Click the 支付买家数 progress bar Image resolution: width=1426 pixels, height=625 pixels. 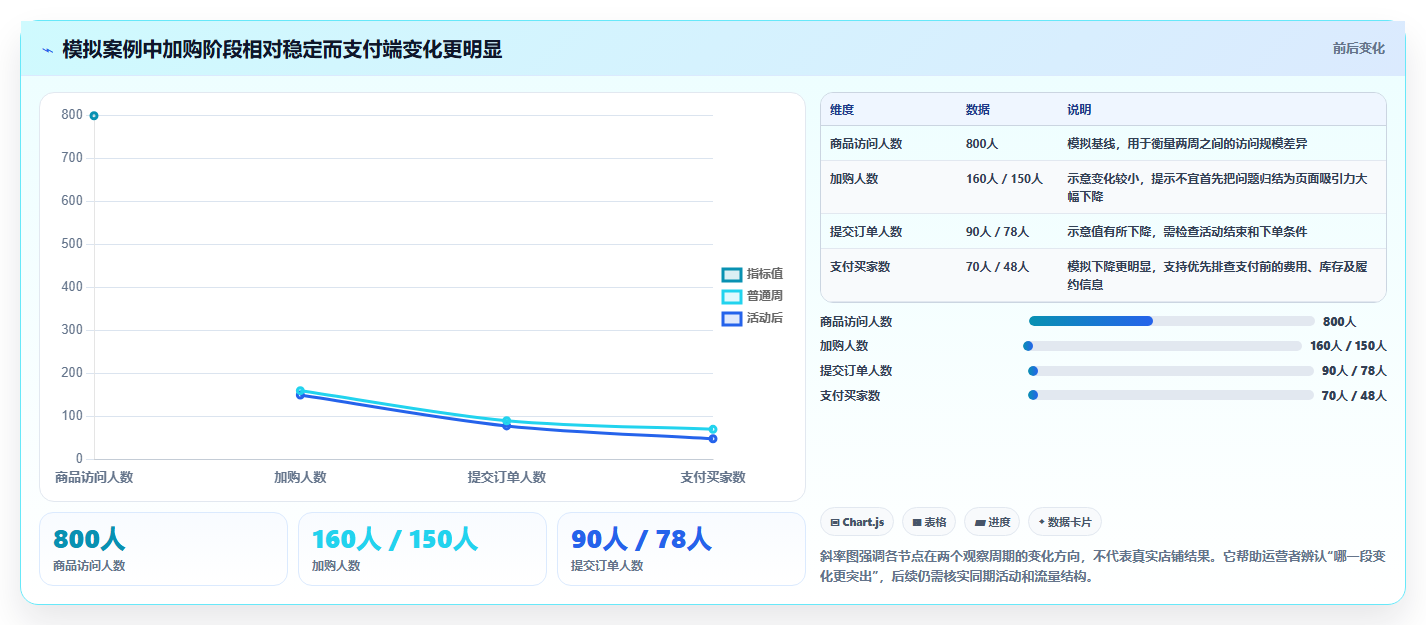(x=1171, y=395)
